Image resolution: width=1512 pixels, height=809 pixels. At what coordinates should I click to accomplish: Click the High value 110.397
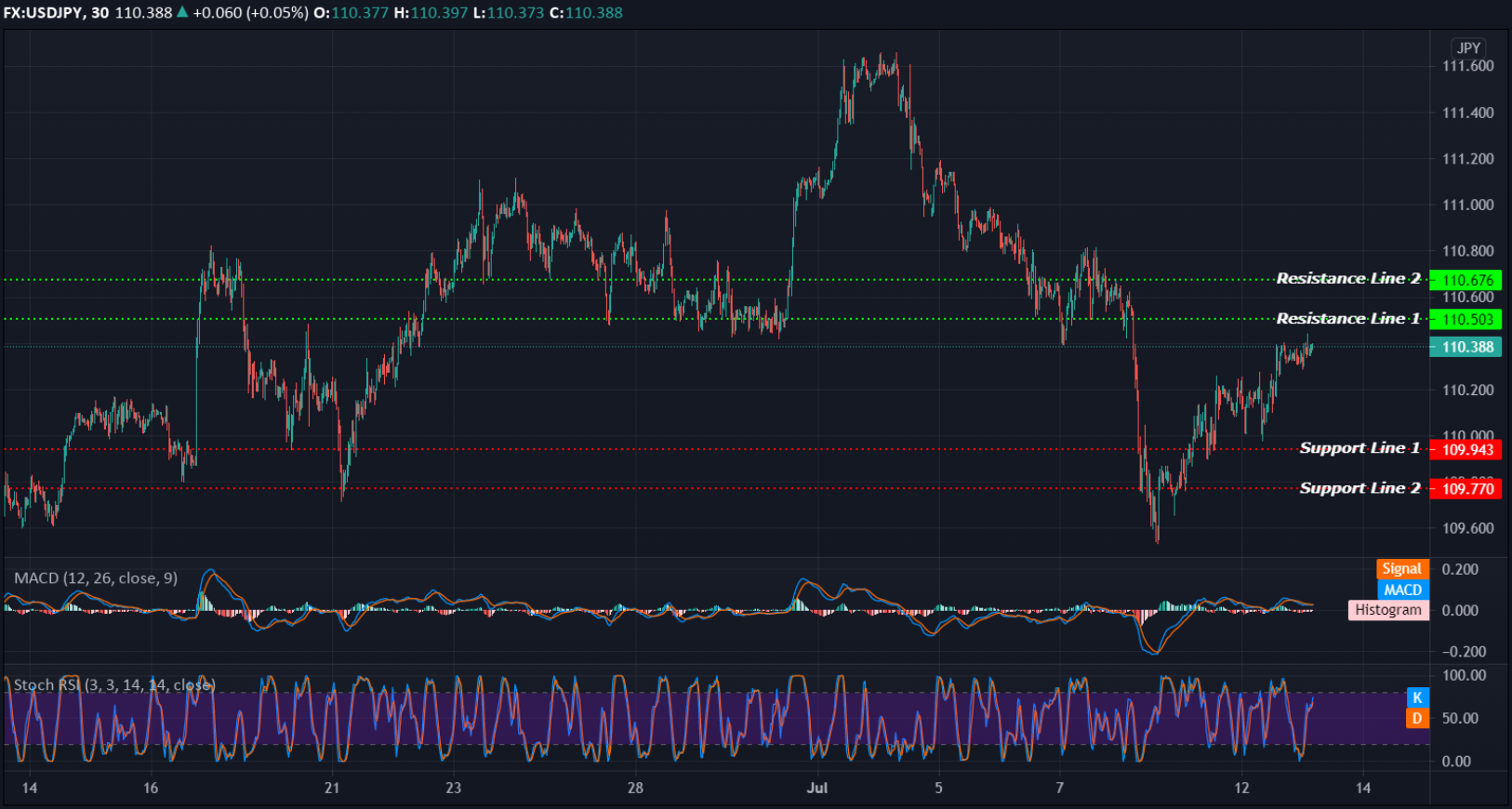(440, 13)
